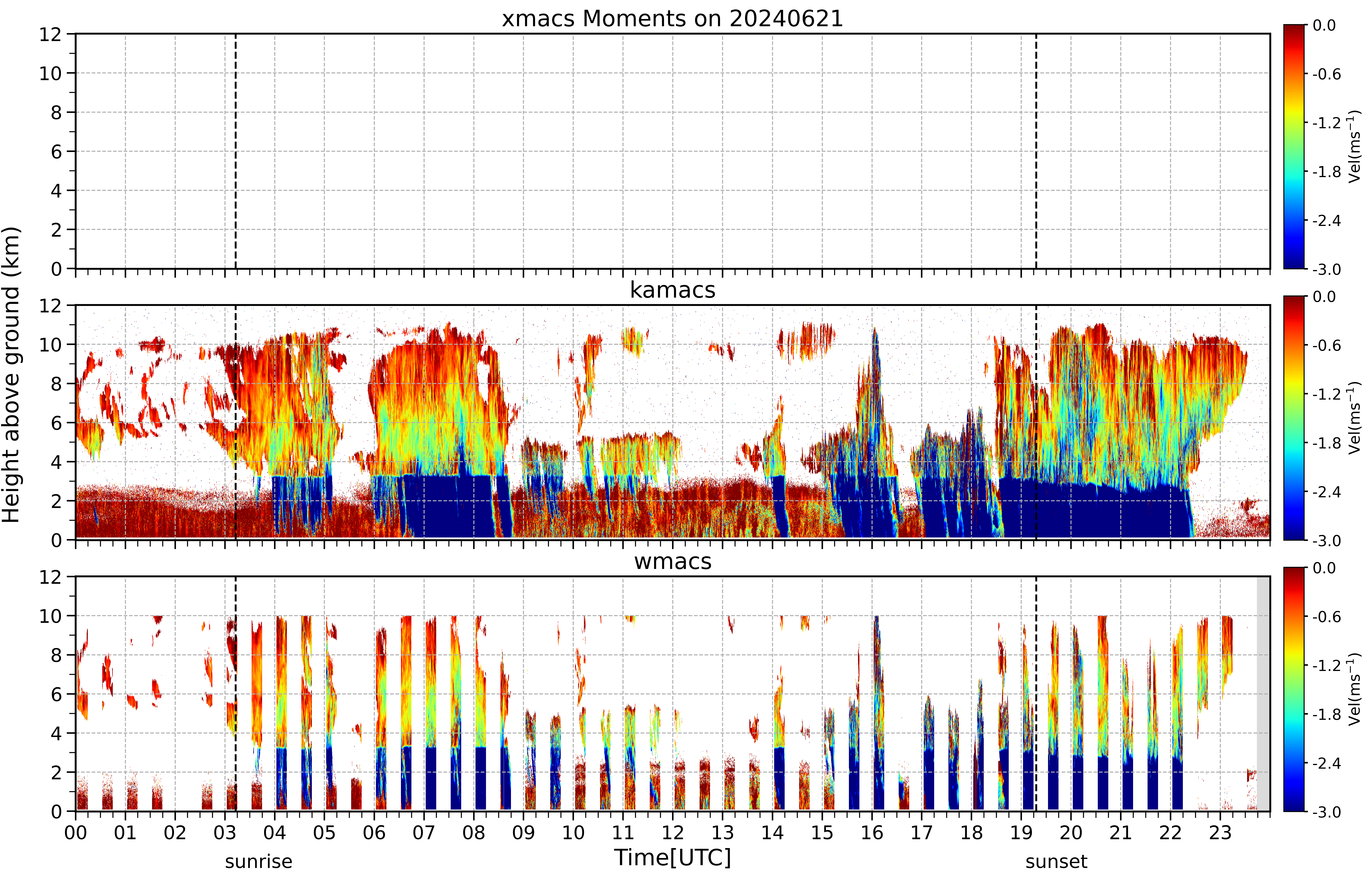Screen dimensions: 1372x881
Task: Click the "xmacs Moments on 20240621" title
Action: (x=673, y=19)
